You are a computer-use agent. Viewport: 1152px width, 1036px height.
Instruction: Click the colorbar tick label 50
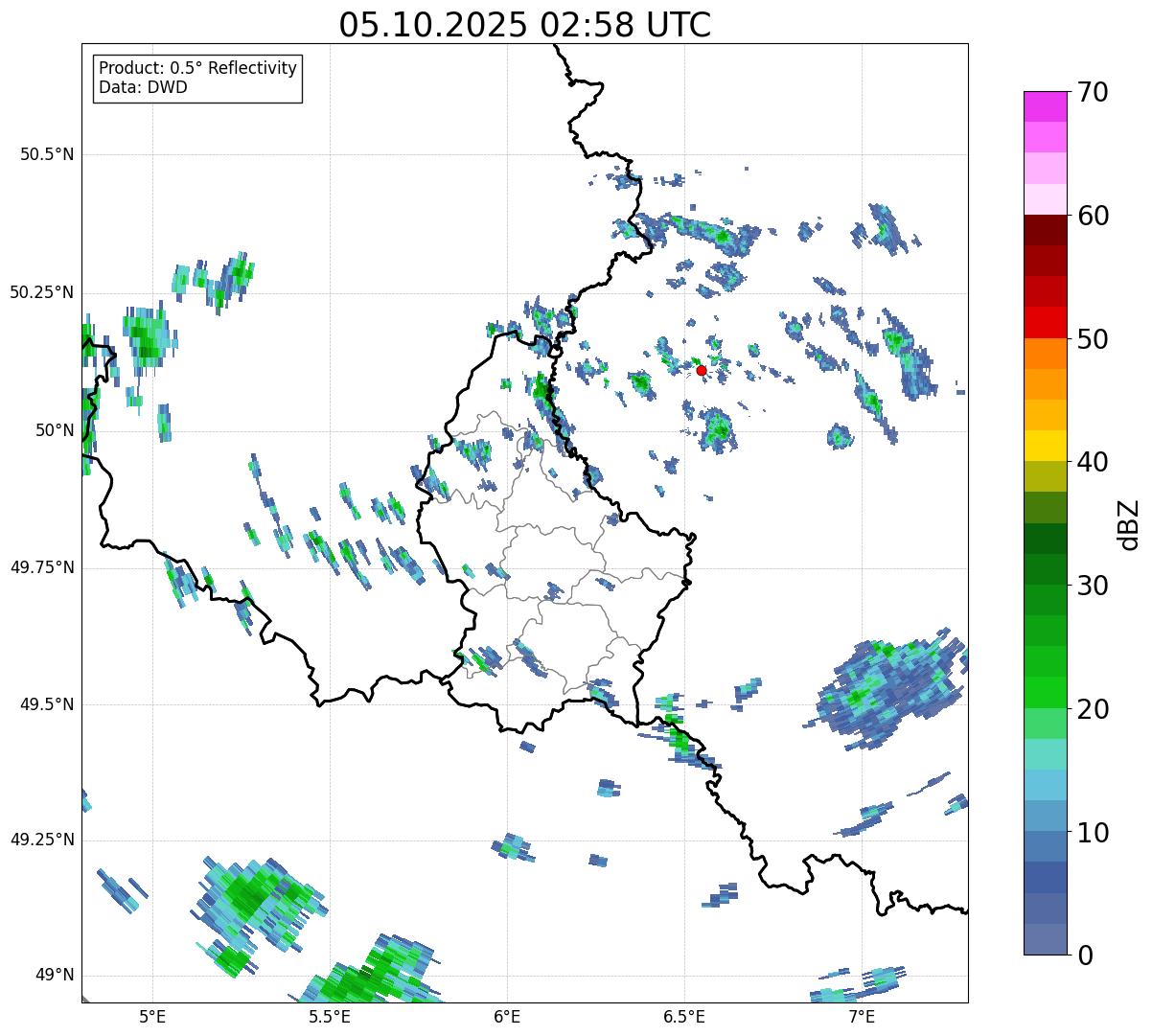pos(1094,339)
